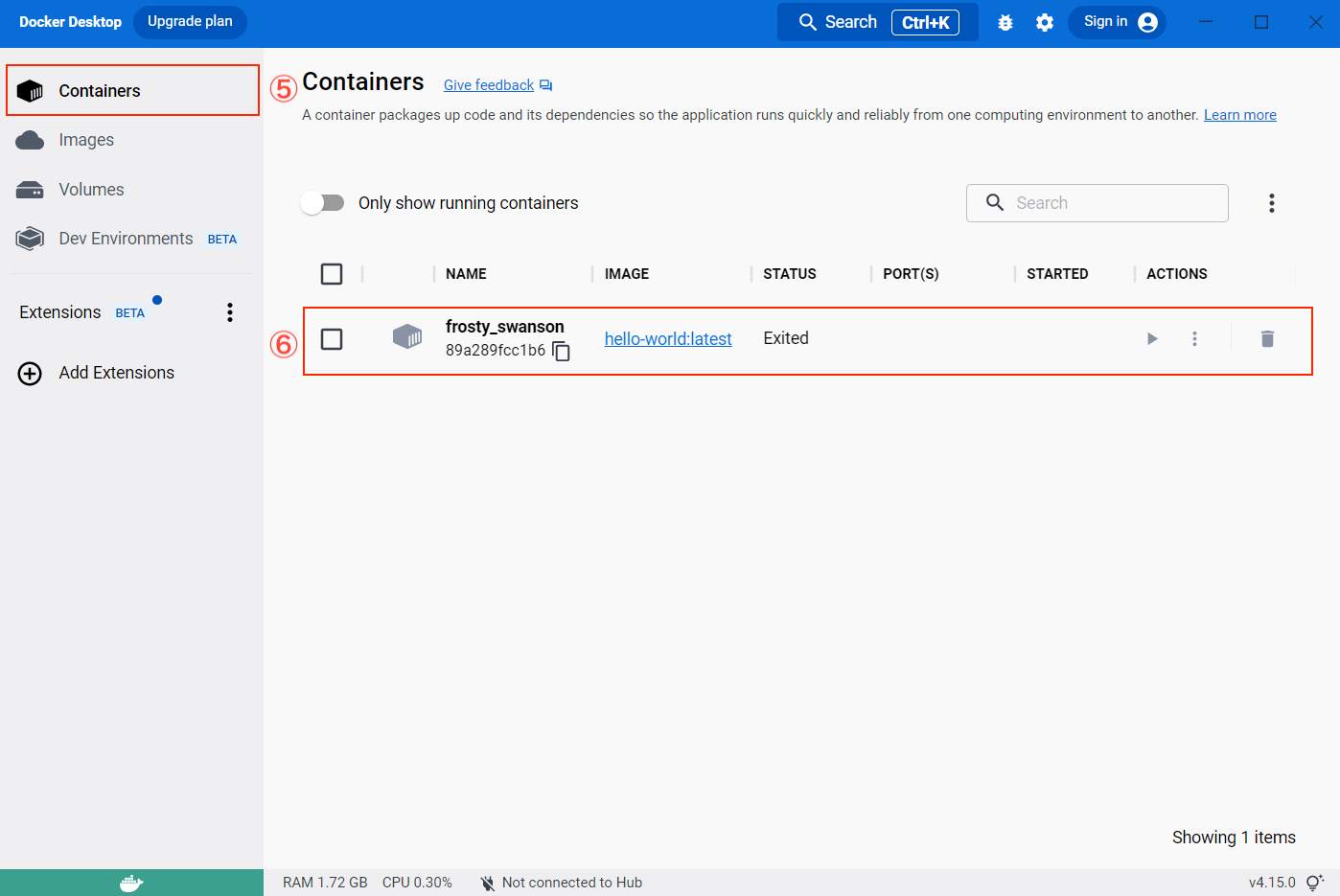The image size is (1340, 896).
Task: Click the Docker whale status icon
Action: coord(131,883)
